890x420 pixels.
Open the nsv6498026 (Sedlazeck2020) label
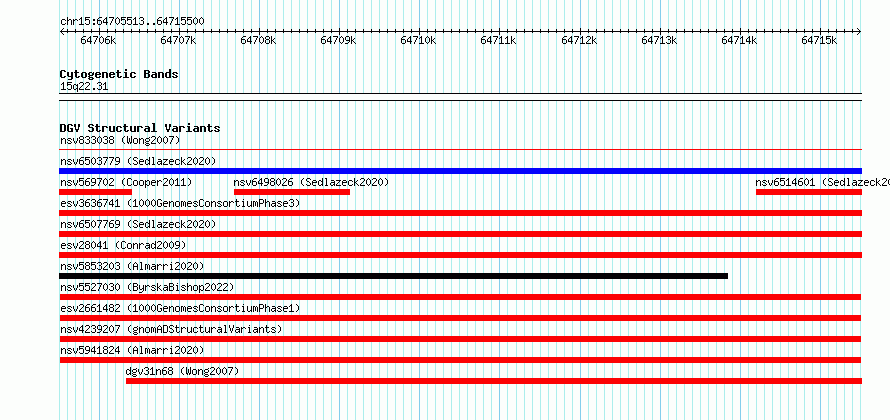click(x=311, y=182)
